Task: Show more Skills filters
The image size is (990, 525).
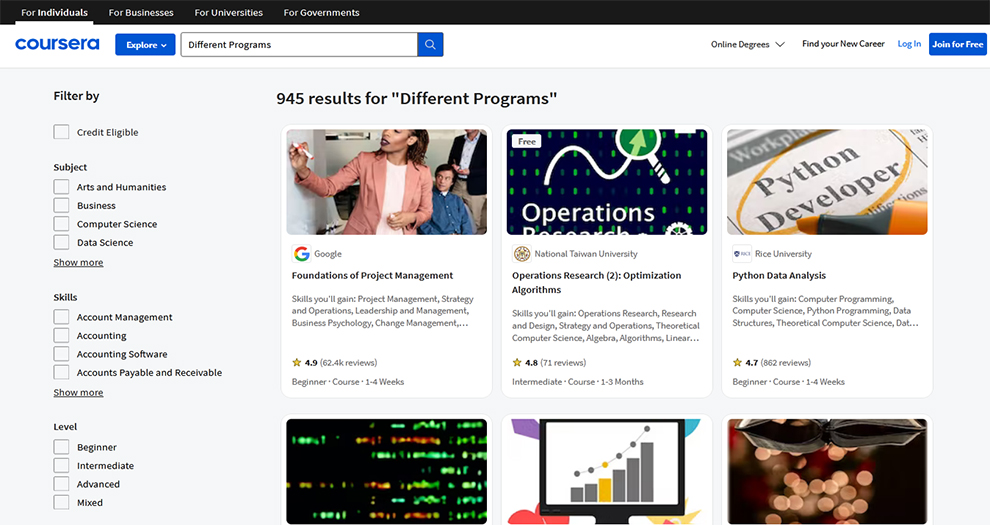Action: pyautogui.click(x=78, y=392)
